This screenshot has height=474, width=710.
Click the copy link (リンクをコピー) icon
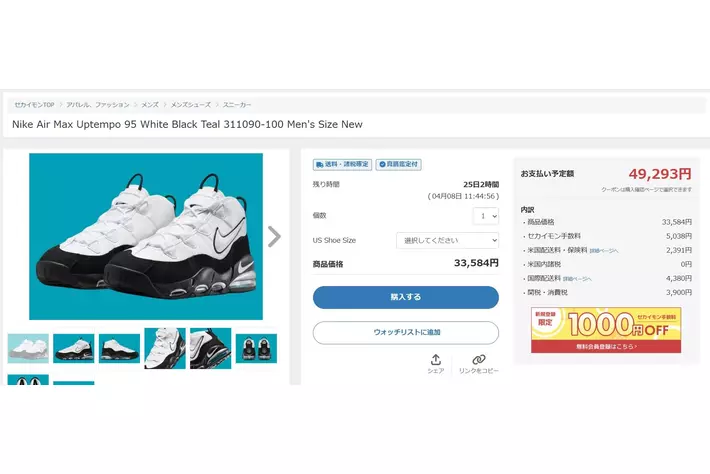point(478,361)
